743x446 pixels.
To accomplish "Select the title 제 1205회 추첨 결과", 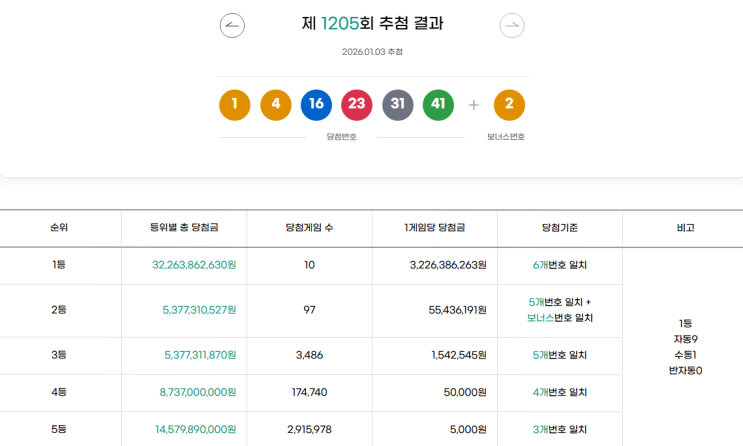I will [372, 23].
